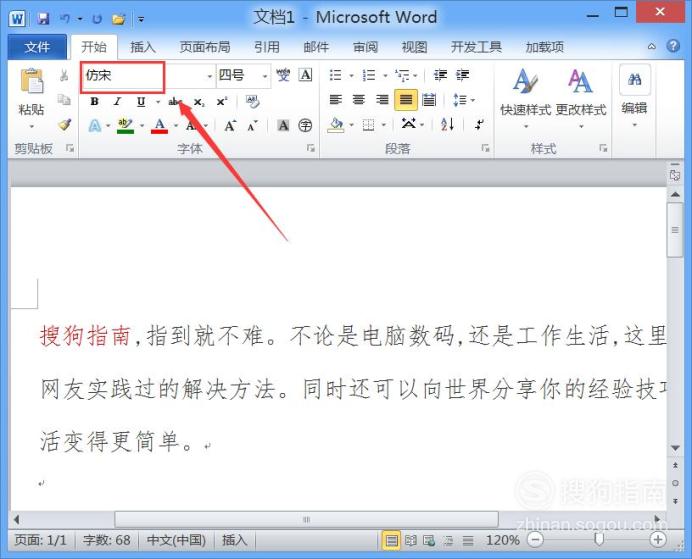The height and width of the screenshot is (559, 692).
Task: Apply subscript formatting
Action: tap(199, 102)
